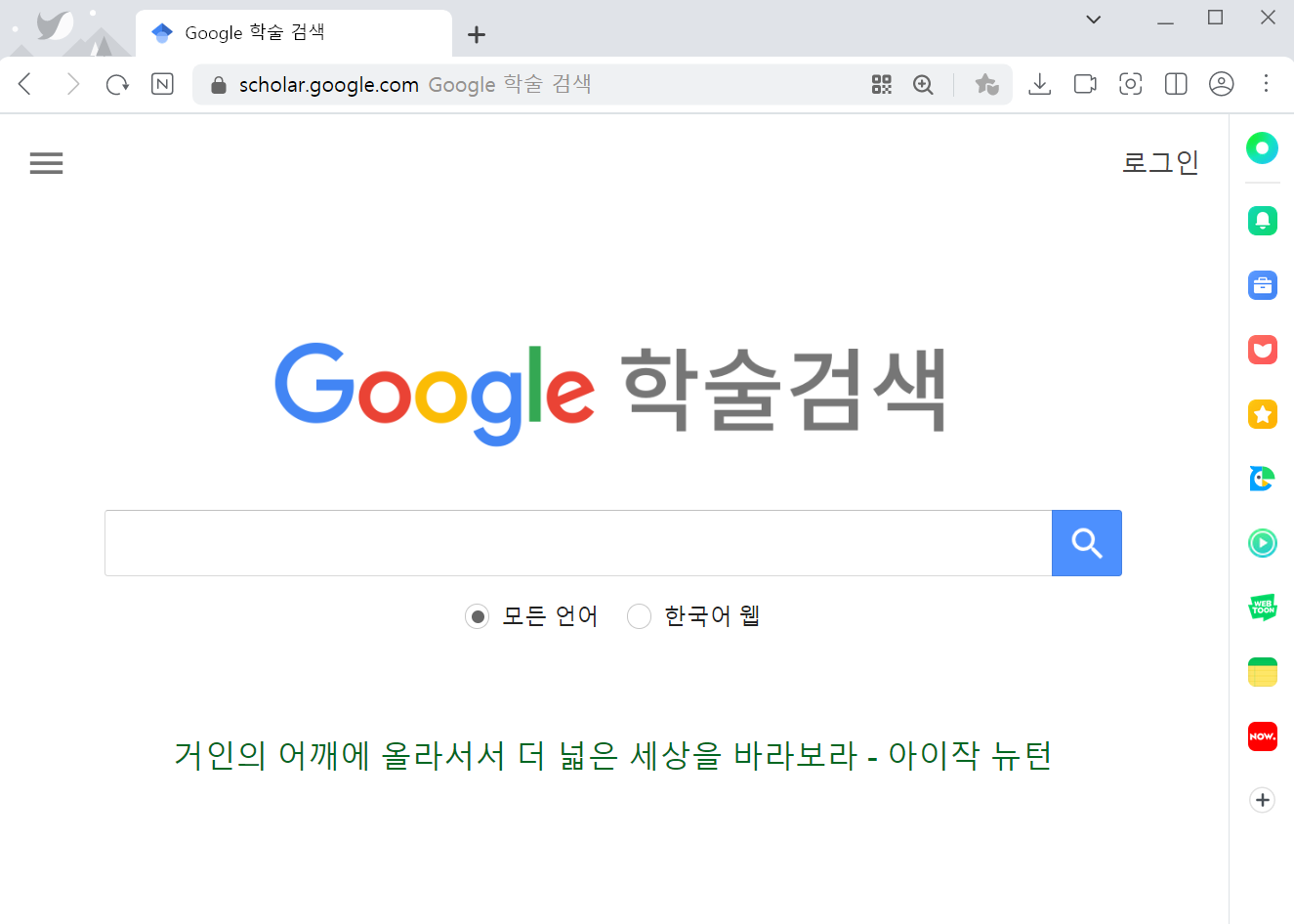Screen dimensions: 1294x924
Task: Capture screen with screenshot icon
Action: click(x=1130, y=84)
